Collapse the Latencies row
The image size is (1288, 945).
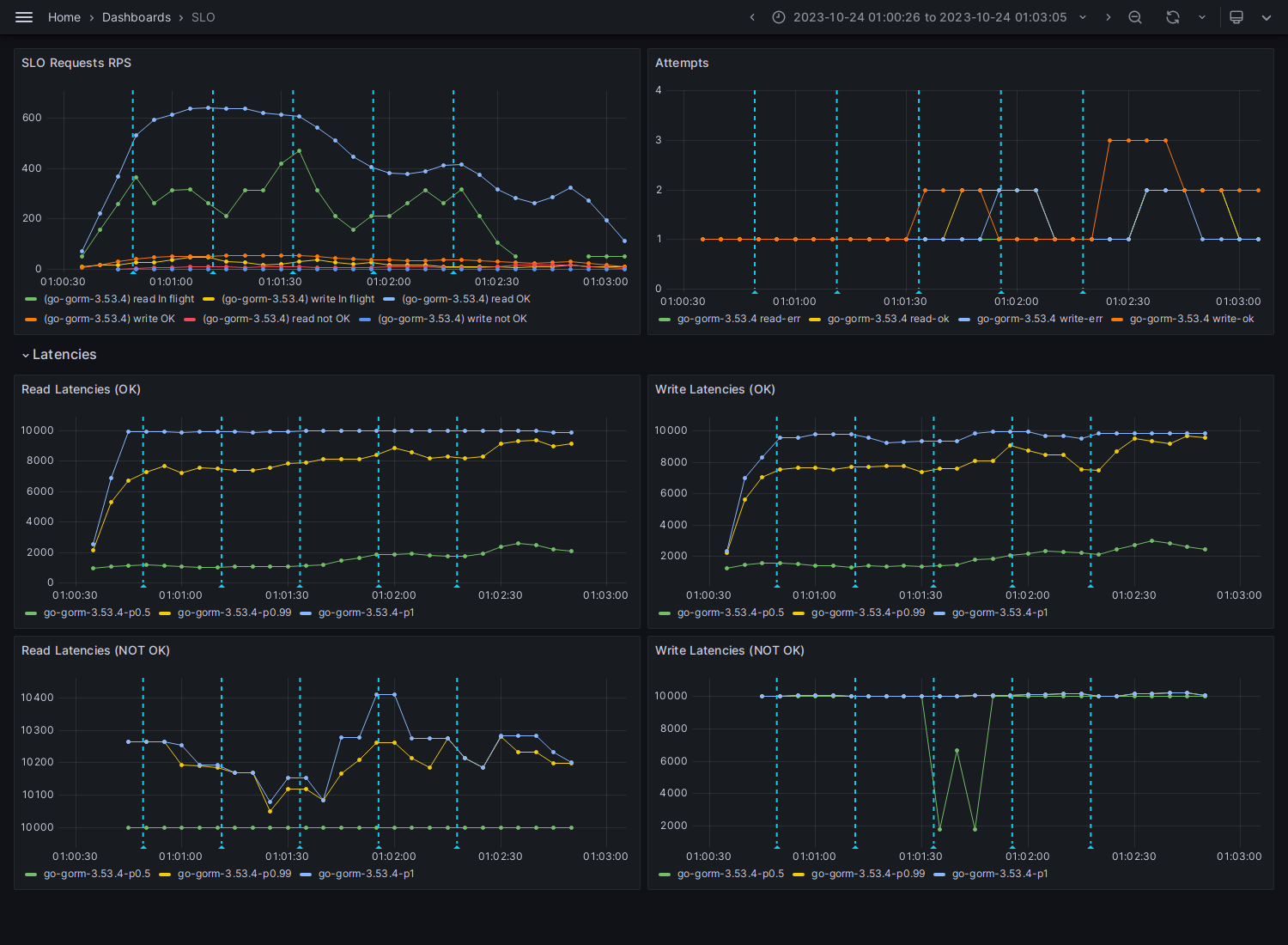click(x=59, y=355)
